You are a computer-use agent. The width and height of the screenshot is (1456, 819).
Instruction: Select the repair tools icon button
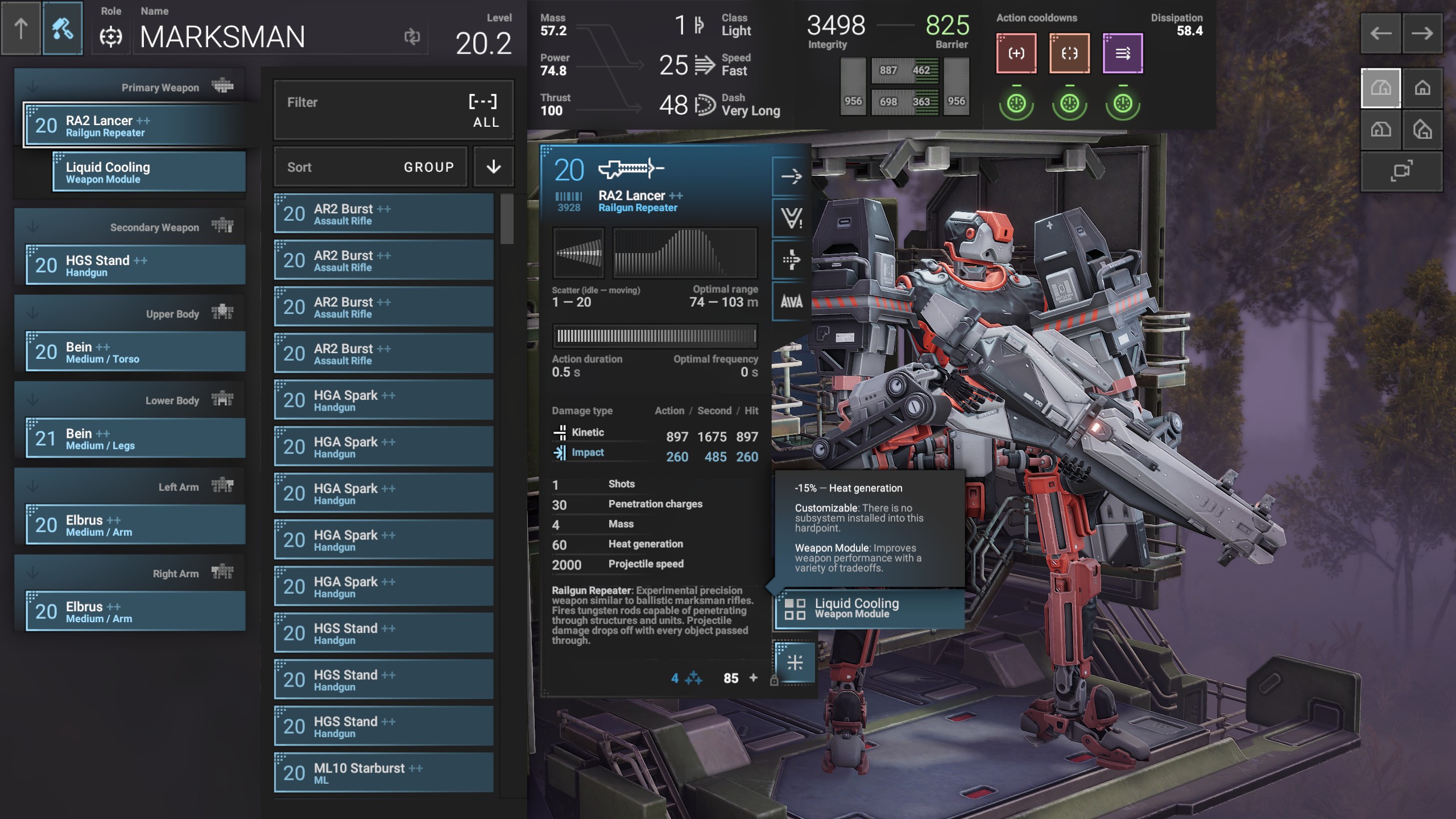pos(63,28)
